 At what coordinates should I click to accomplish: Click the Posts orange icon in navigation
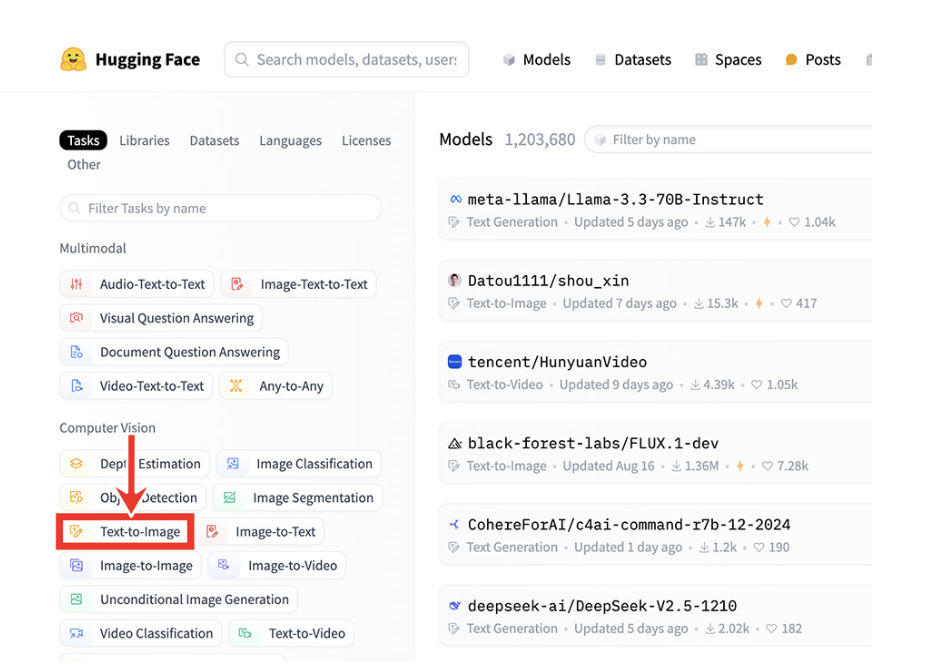pos(791,60)
